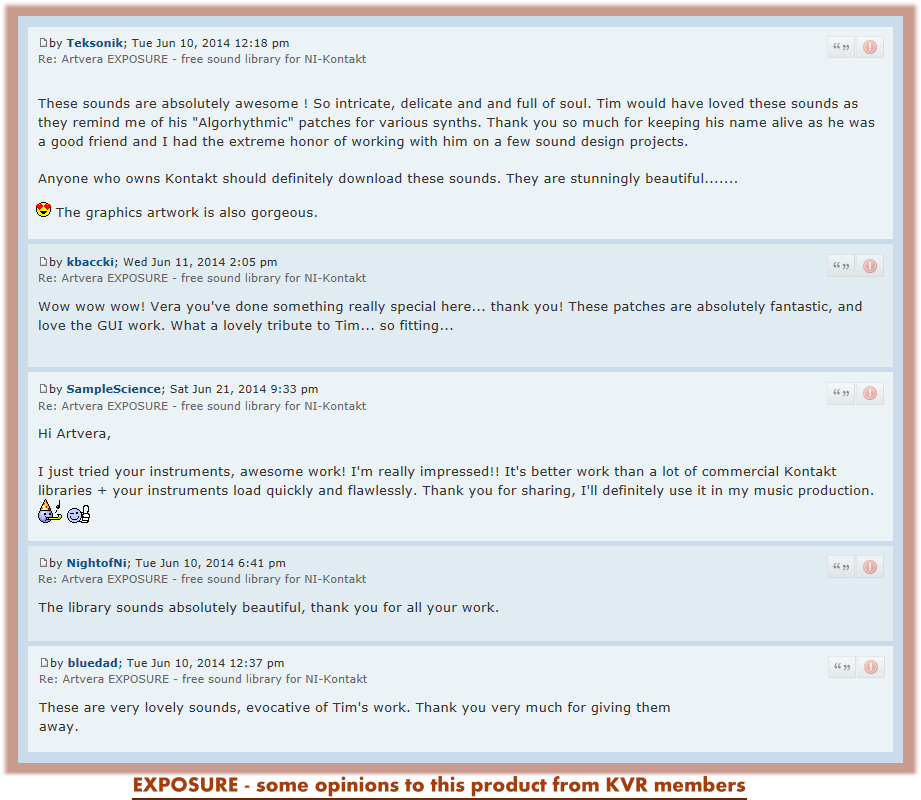Quote kbaccki's post
921x800 pixels.
click(841, 266)
